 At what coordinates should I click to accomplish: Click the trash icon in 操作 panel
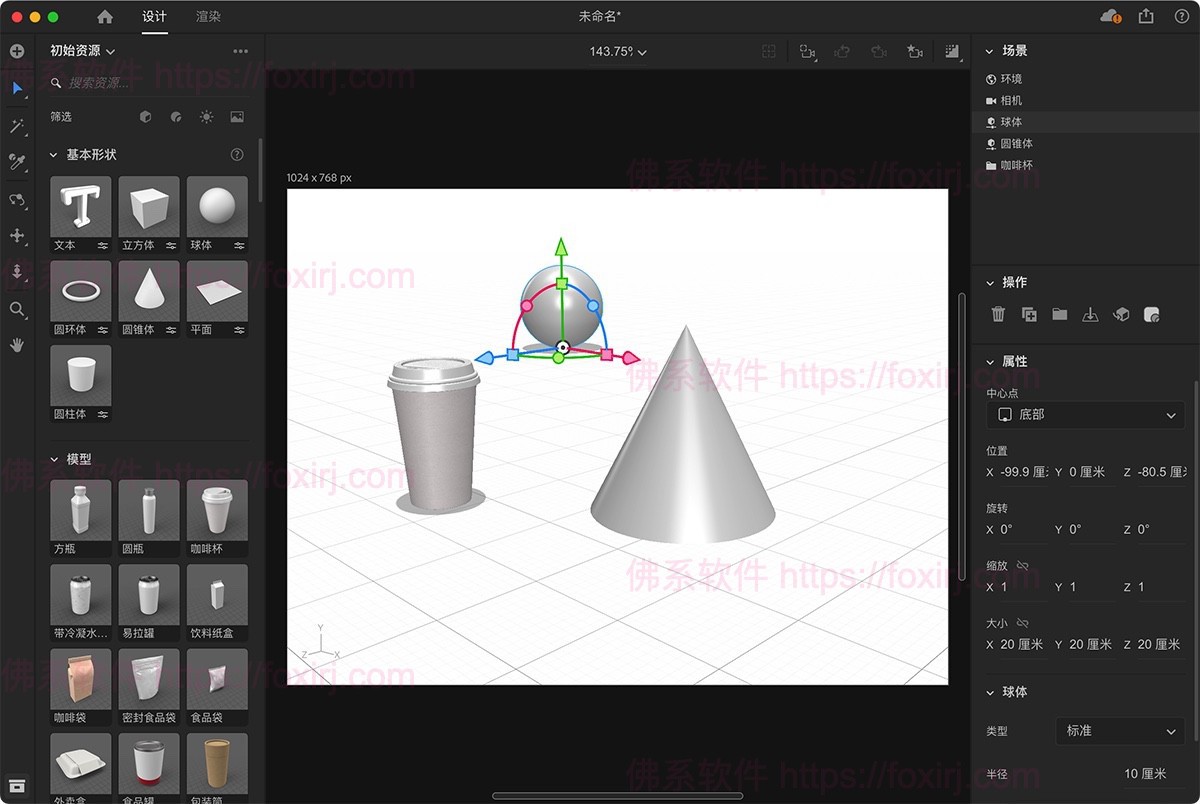[x=998, y=314]
